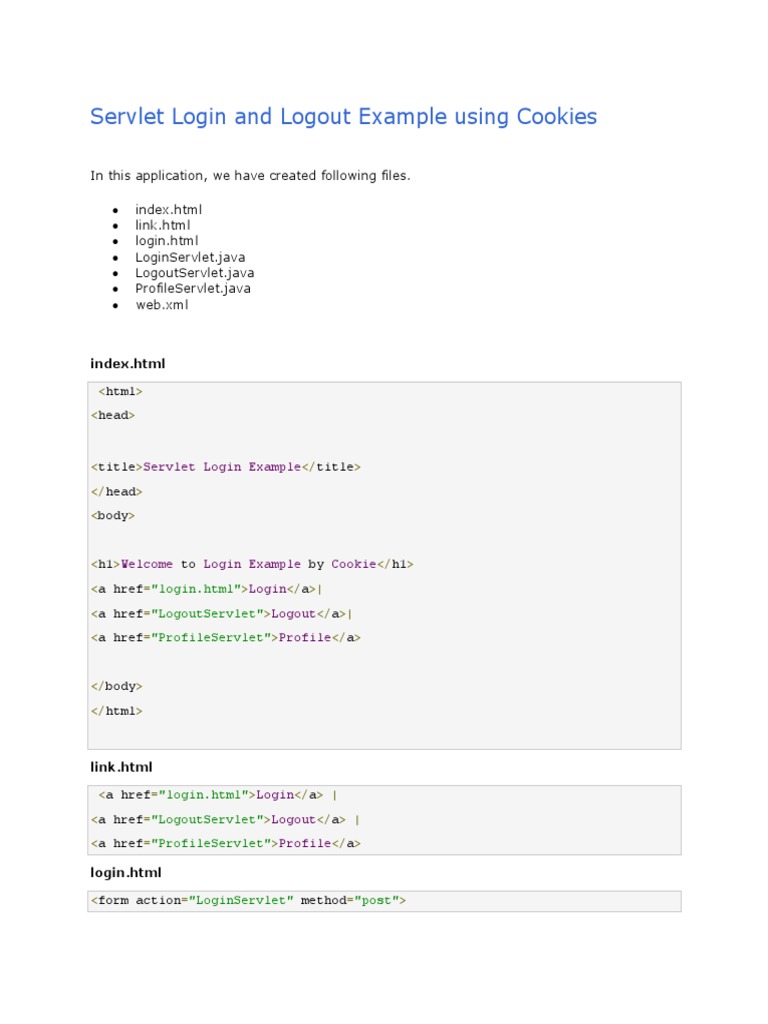Click the LogoutServlet anchor line in index.html code
The width and height of the screenshot is (768, 1024).
tap(222, 613)
